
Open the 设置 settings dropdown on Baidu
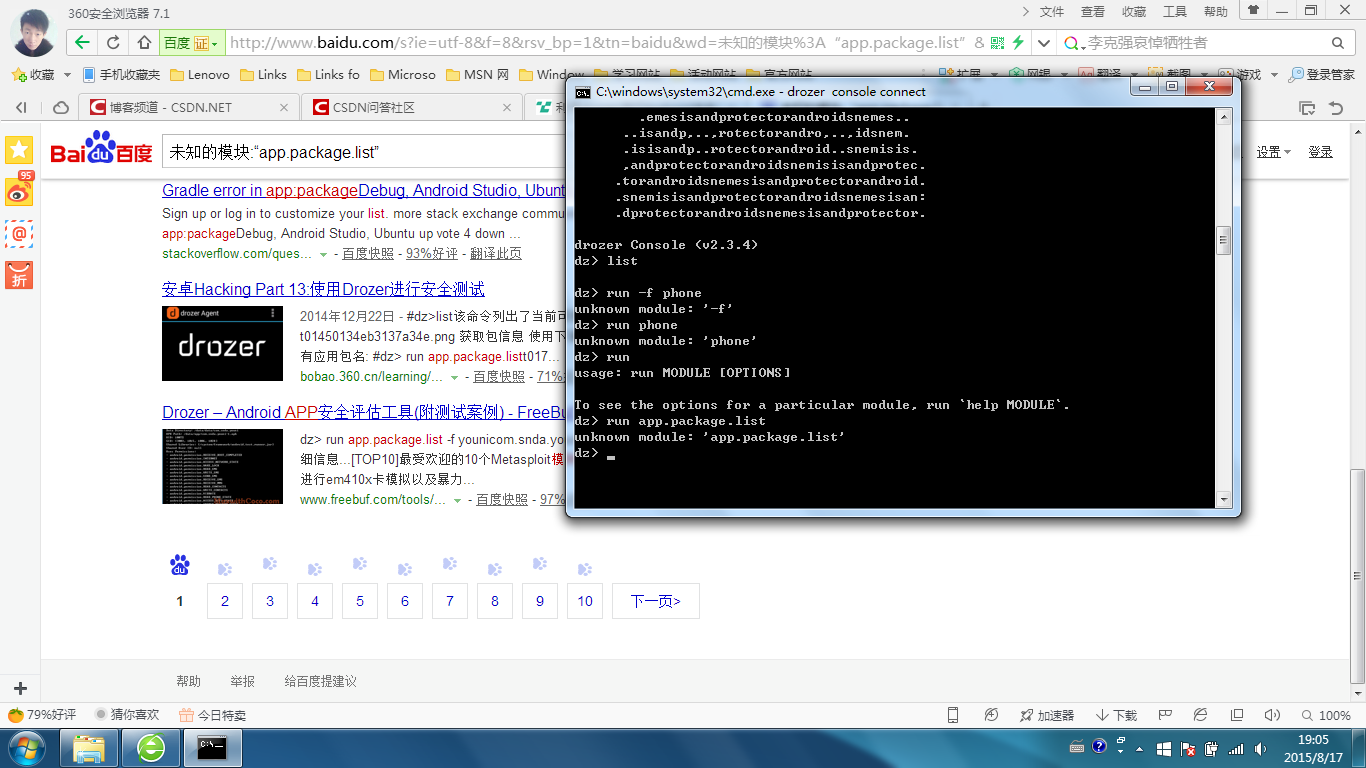coord(1274,152)
